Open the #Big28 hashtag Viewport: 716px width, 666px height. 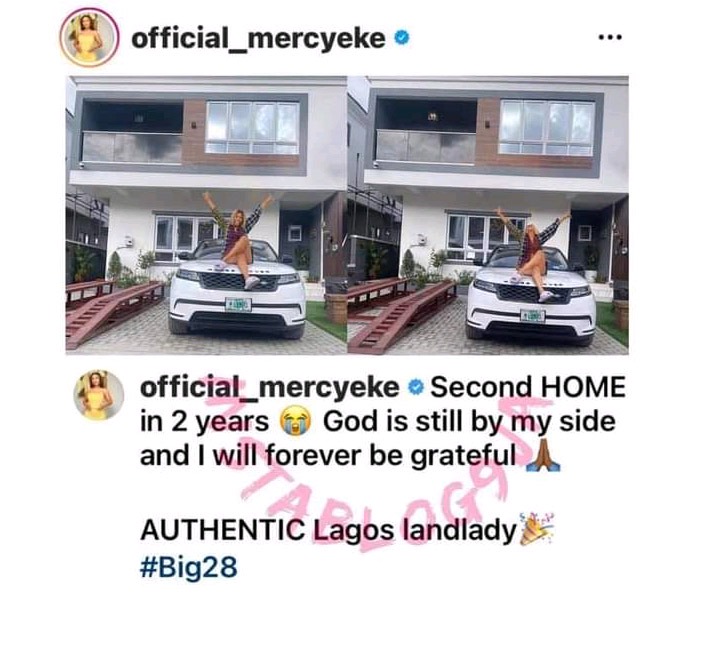189,567
